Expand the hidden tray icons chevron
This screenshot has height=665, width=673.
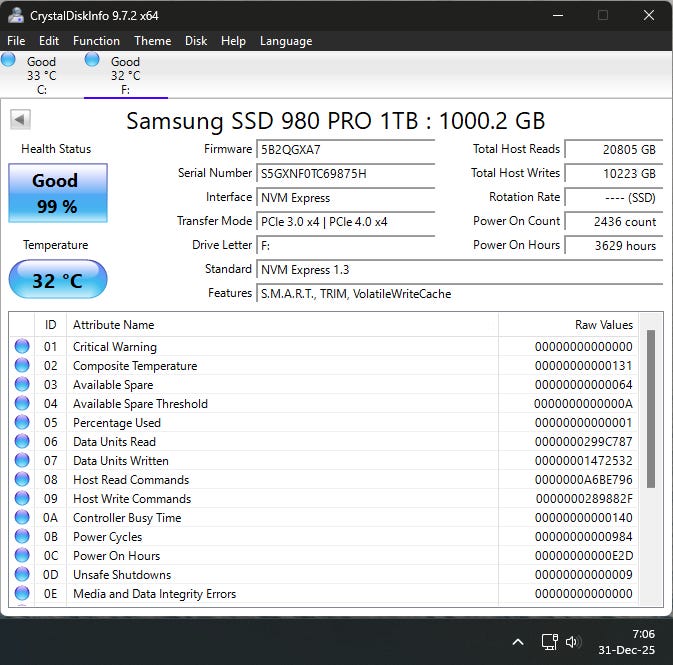point(518,642)
